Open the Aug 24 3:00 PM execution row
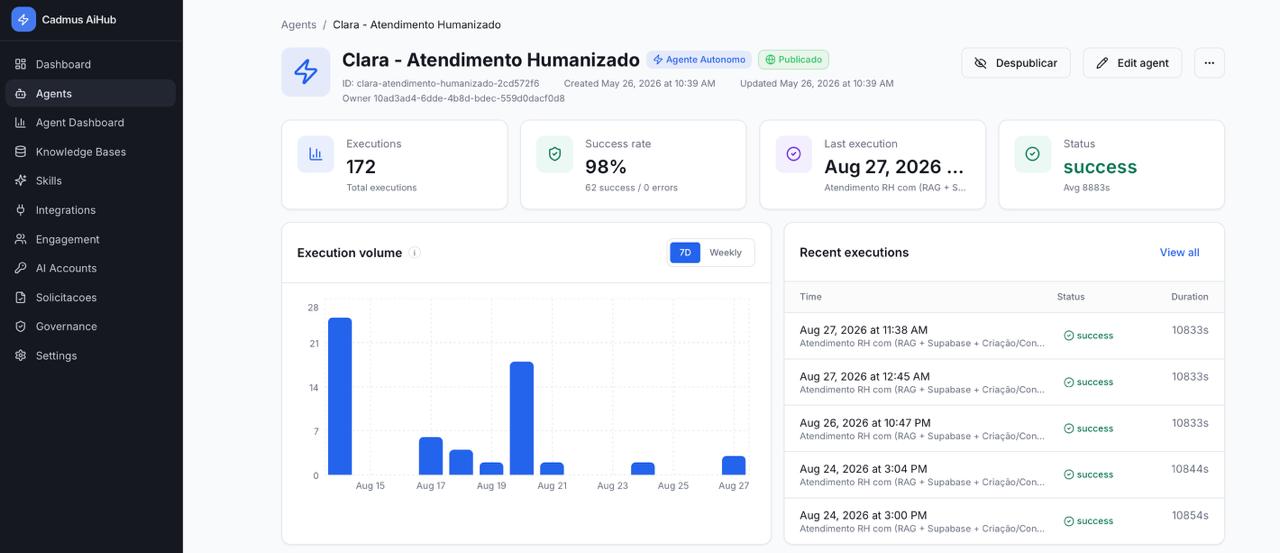This screenshot has height=553, width=1280. (1004, 521)
